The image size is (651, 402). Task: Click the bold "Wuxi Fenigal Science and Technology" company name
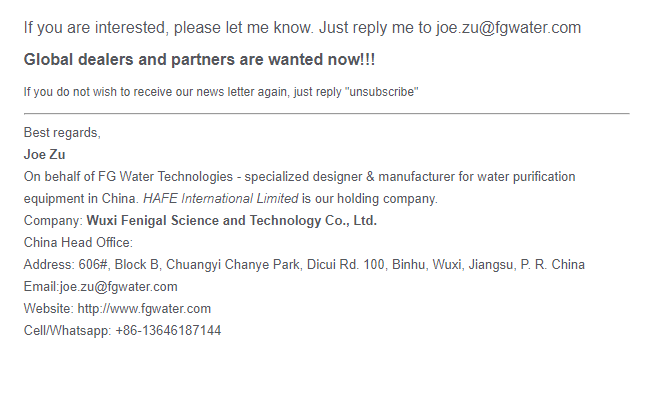click(203, 221)
